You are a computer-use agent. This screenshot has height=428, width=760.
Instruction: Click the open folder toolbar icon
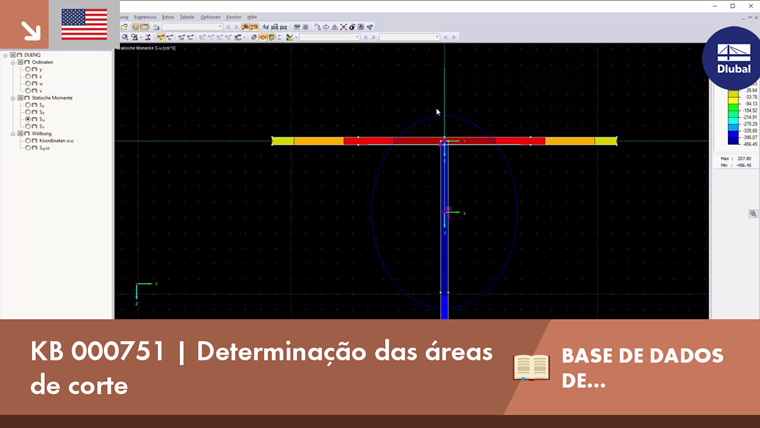pyautogui.click(x=124, y=27)
